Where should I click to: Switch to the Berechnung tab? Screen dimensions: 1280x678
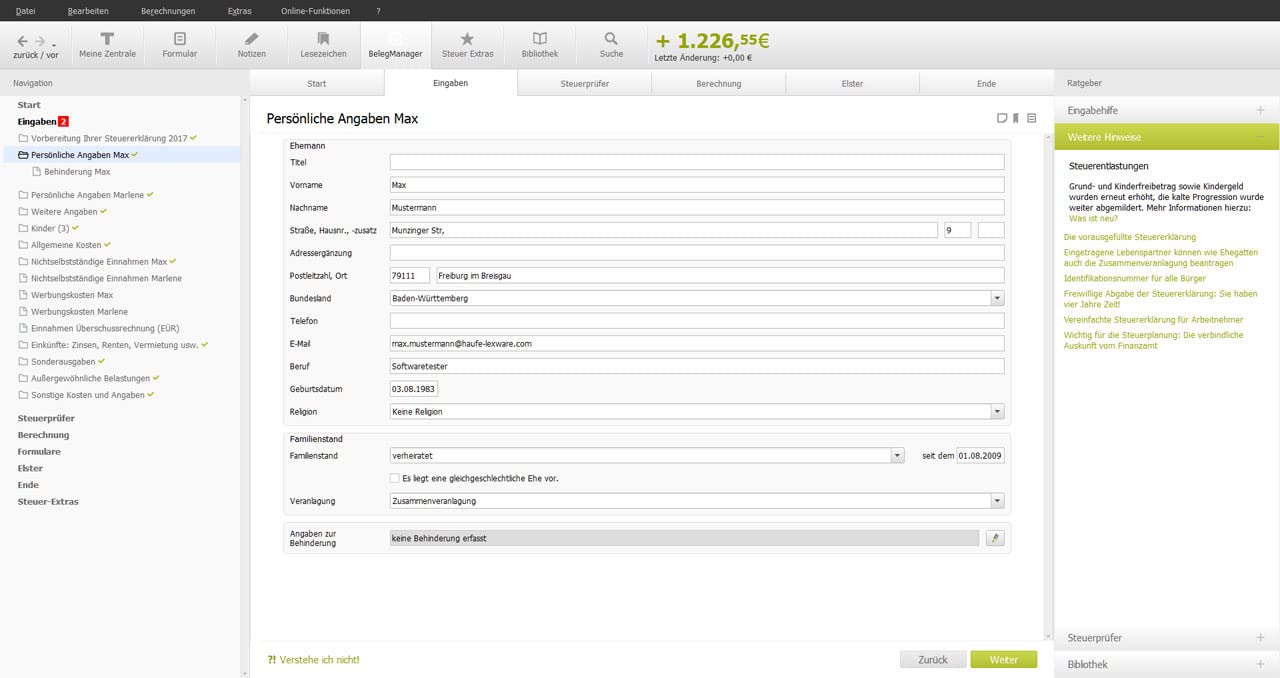coord(718,83)
